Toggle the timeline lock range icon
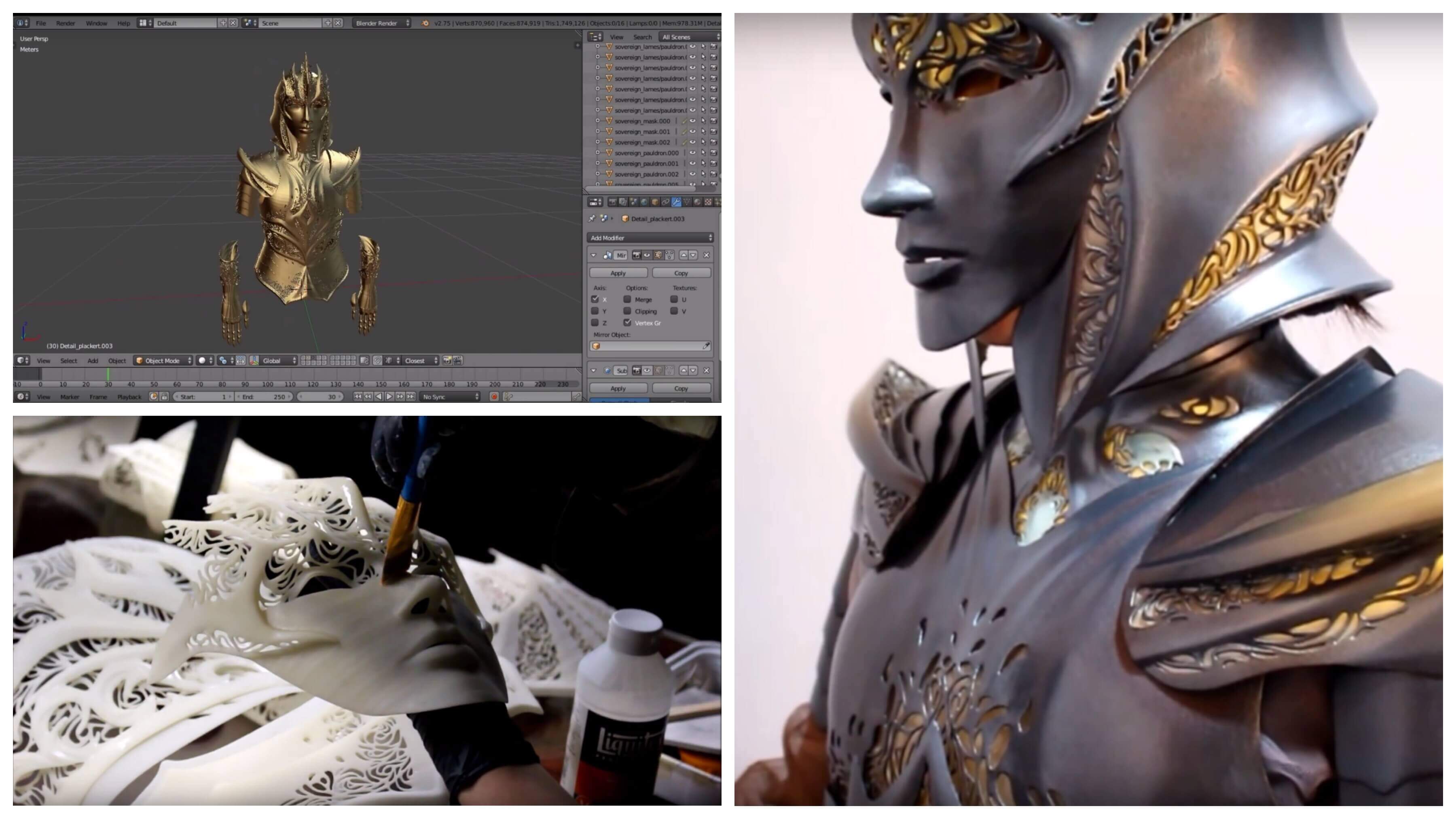Viewport: 1456px width, 819px height. (165, 397)
